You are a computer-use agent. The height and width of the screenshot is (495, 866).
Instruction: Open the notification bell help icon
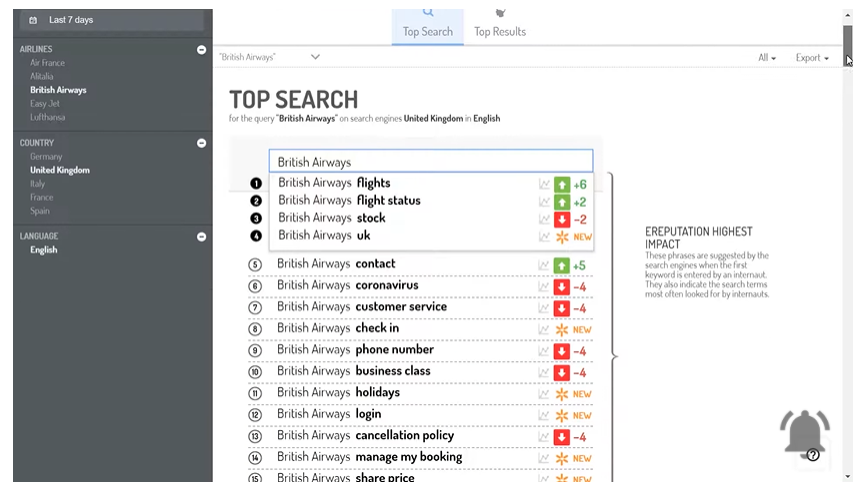click(x=813, y=455)
